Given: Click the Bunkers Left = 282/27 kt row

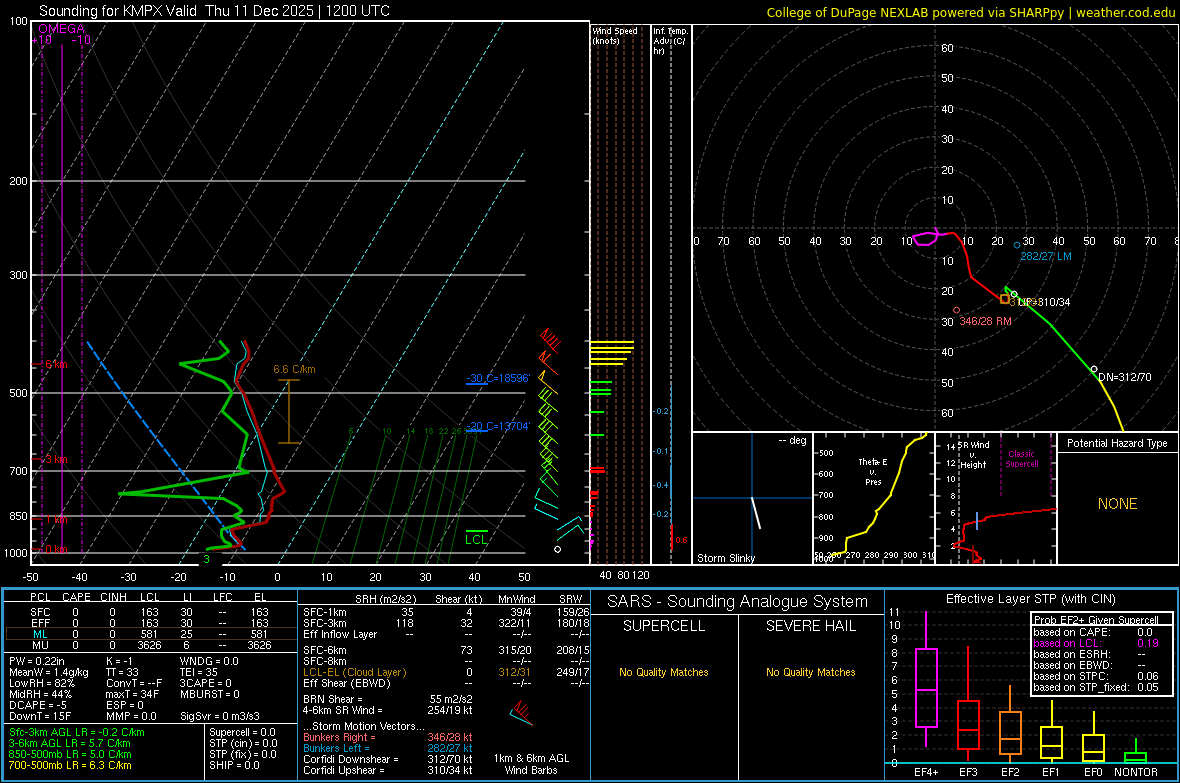Looking at the screenshot, I should click(x=388, y=748).
